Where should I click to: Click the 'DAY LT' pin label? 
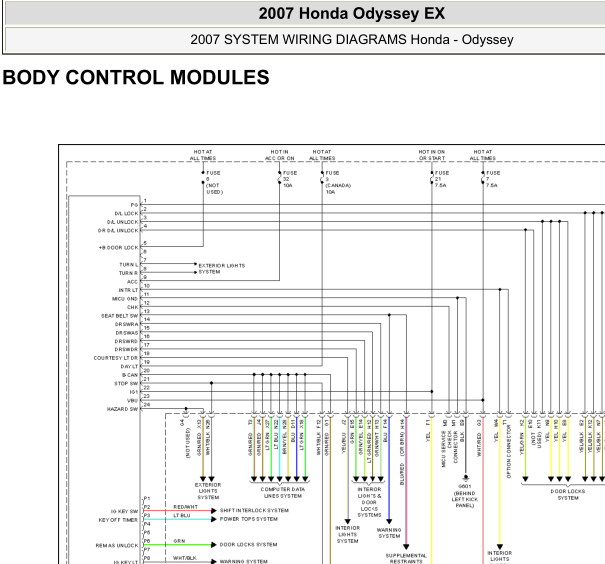point(129,366)
